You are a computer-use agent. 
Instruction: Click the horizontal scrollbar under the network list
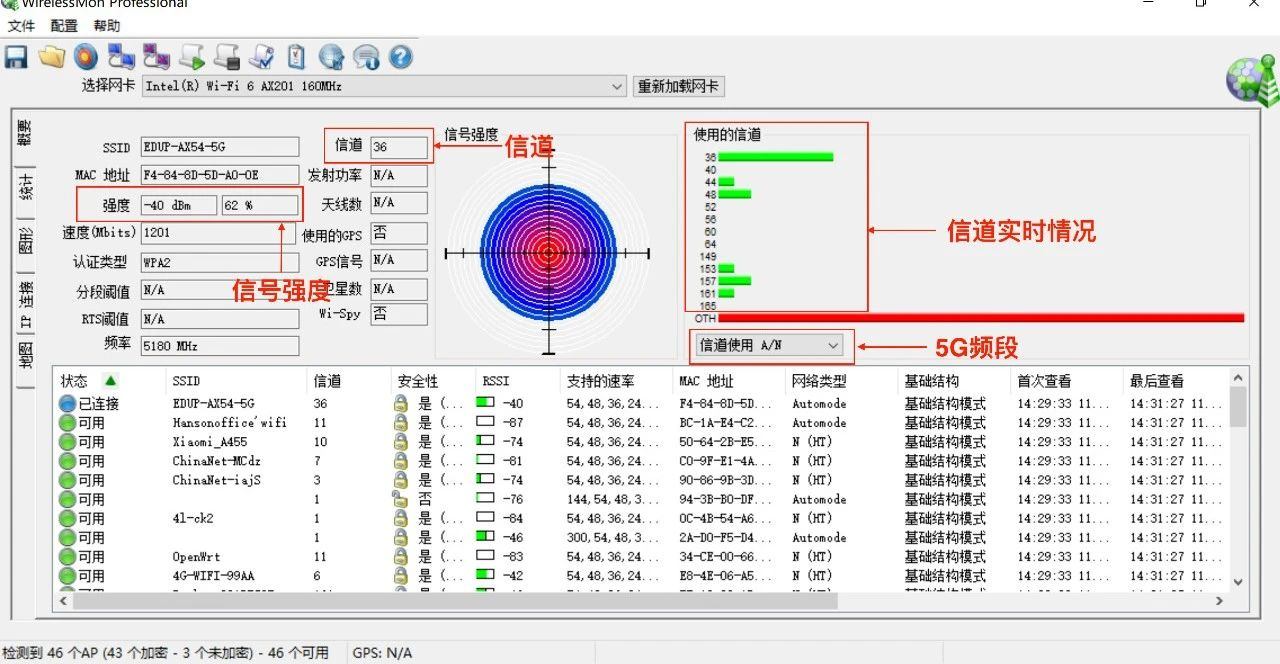coord(640,601)
